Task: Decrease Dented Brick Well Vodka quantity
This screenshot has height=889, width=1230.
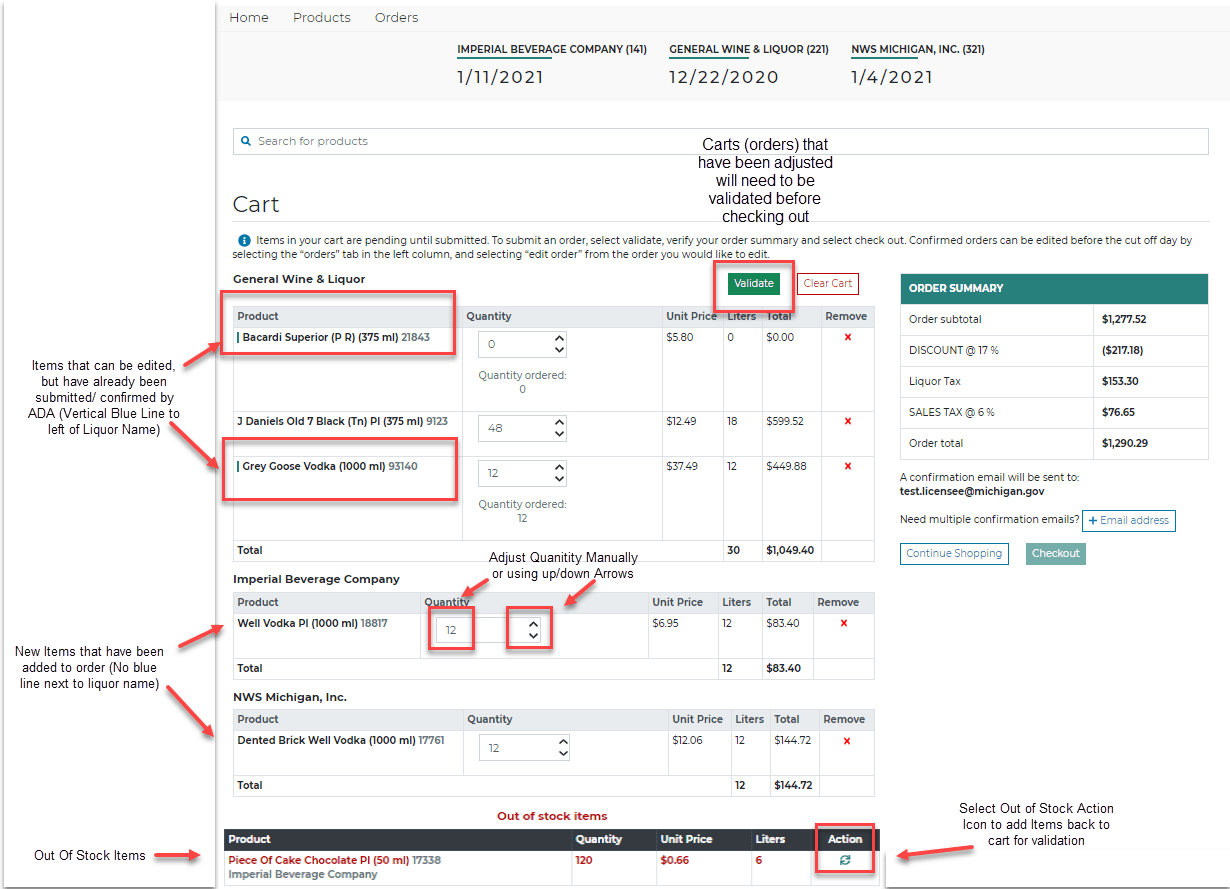Action: click(563, 754)
